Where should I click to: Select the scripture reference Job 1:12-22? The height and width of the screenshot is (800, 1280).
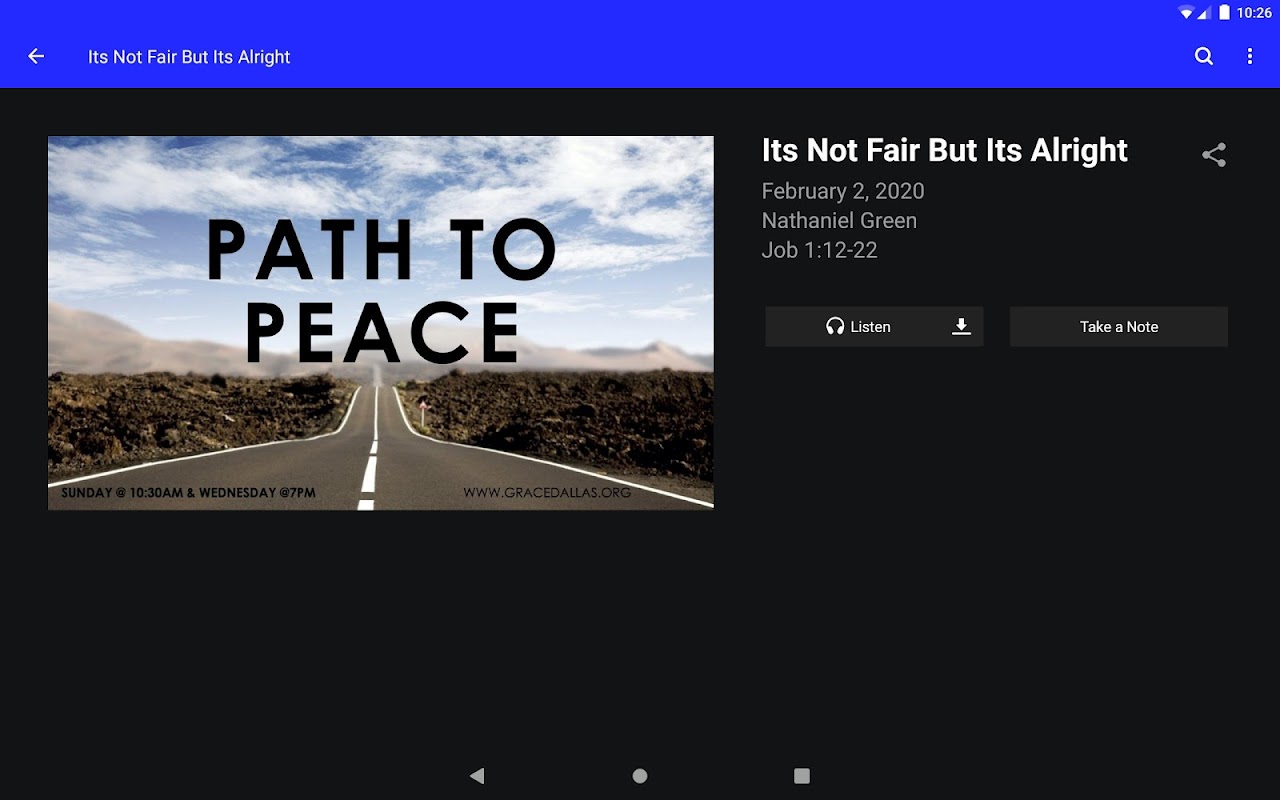[x=820, y=250]
